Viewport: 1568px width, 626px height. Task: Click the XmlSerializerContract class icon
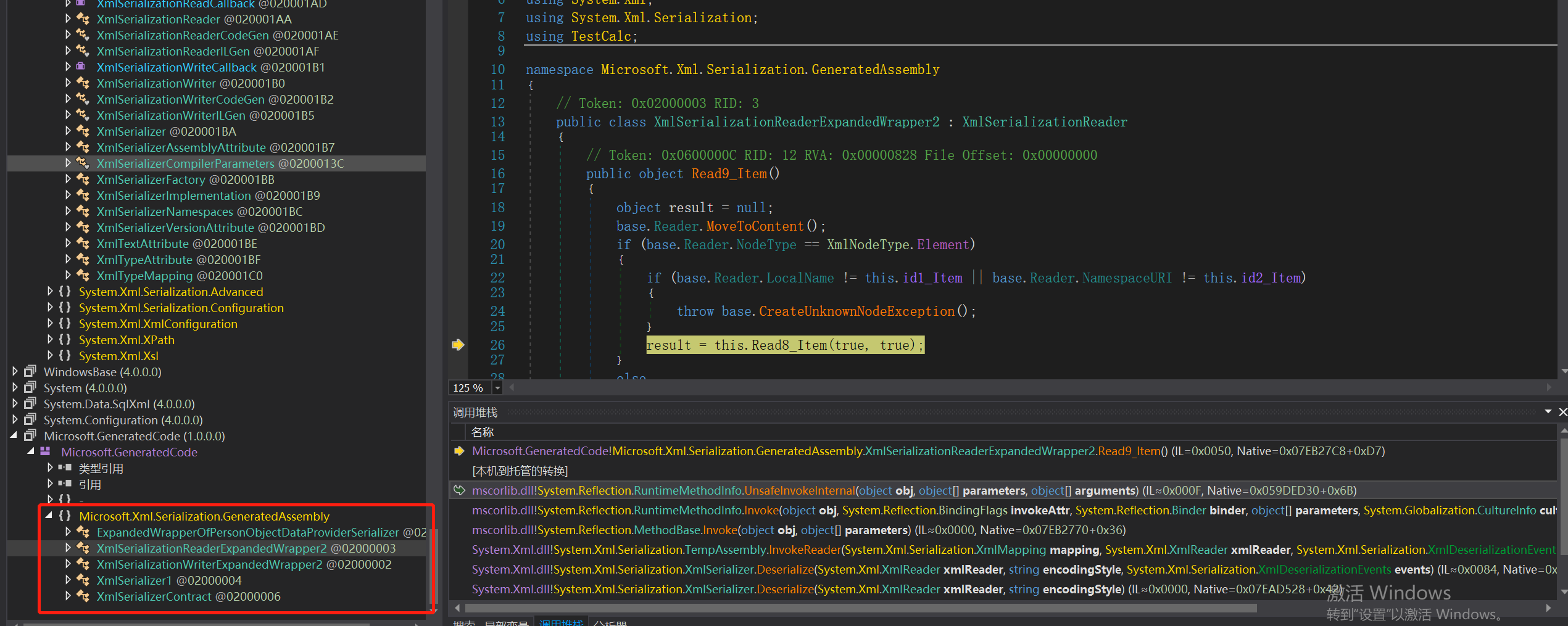coord(83,596)
